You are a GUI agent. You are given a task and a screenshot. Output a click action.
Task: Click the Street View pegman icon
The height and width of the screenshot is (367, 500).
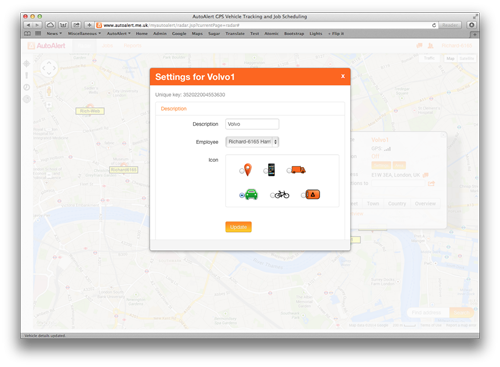[49, 91]
